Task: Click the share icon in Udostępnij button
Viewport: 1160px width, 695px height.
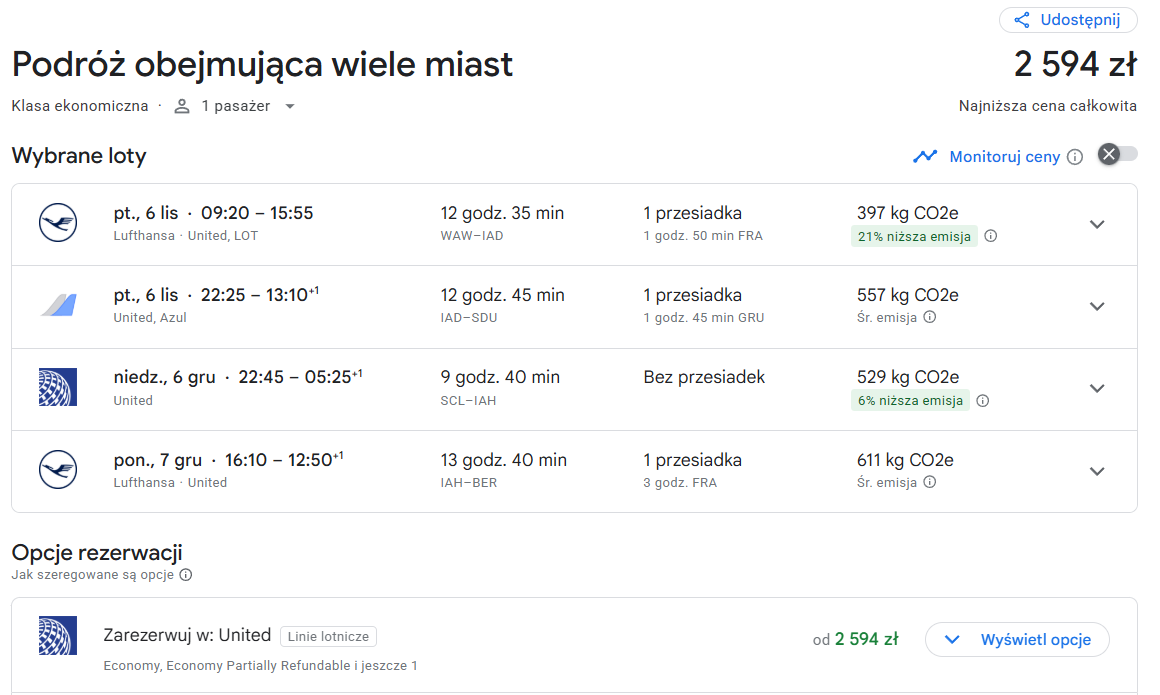Action: pyautogui.click(x=1022, y=20)
